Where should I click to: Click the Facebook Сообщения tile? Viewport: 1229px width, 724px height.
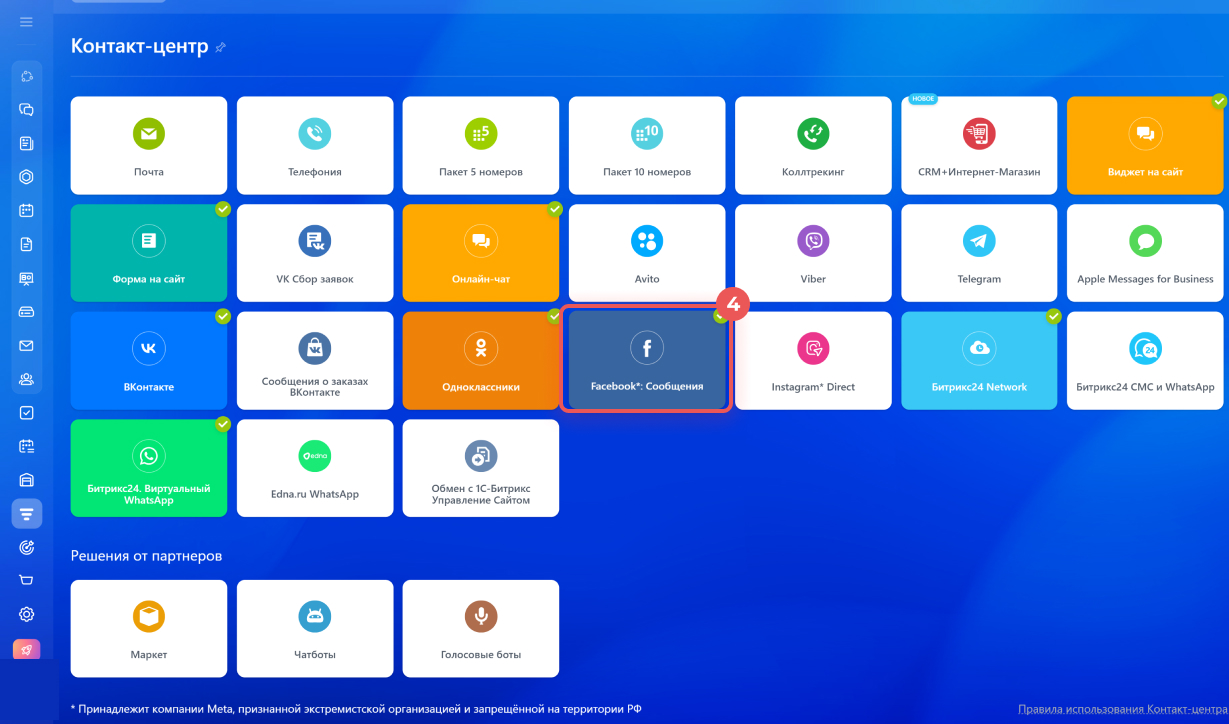646,360
